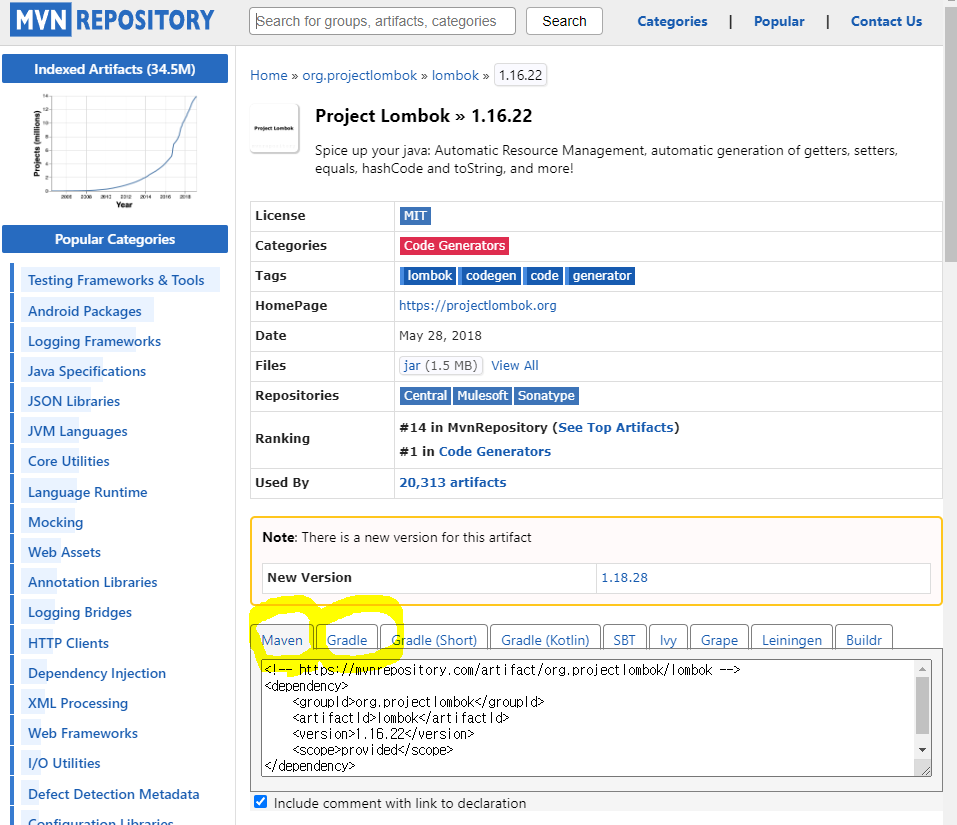957x825 pixels.
Task: Open the Central repository badge
Action: (425, 395)
